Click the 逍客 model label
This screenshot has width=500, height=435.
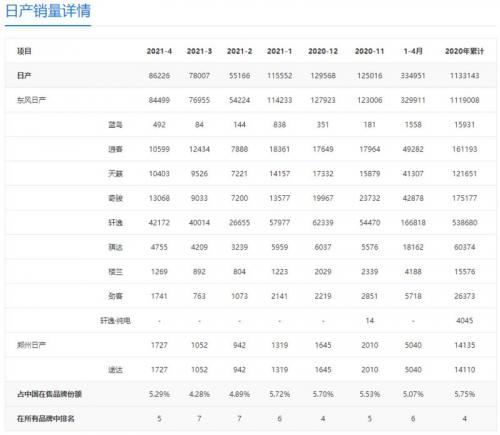(x=116, y=149)
